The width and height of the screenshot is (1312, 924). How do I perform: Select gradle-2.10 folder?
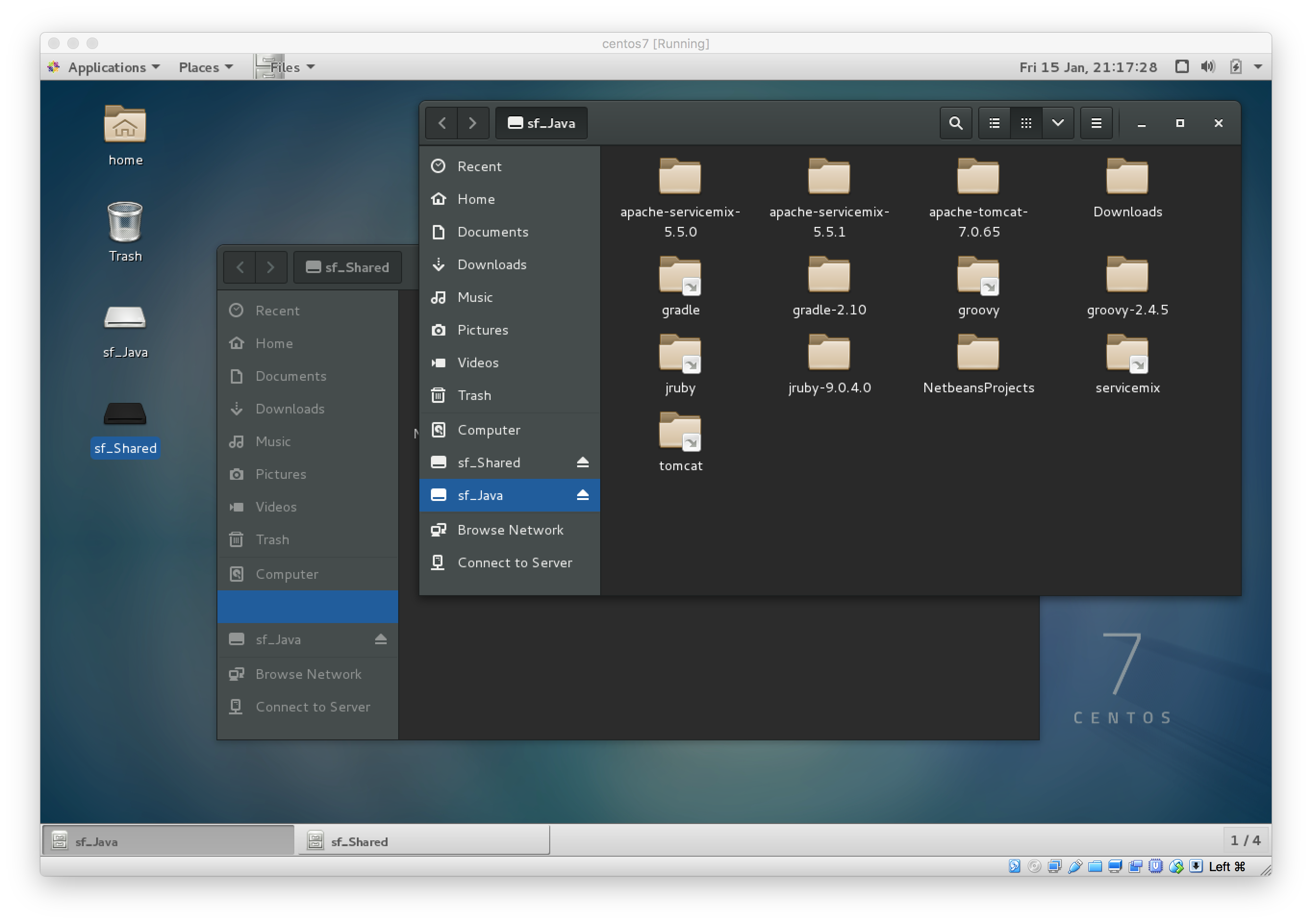829,286
